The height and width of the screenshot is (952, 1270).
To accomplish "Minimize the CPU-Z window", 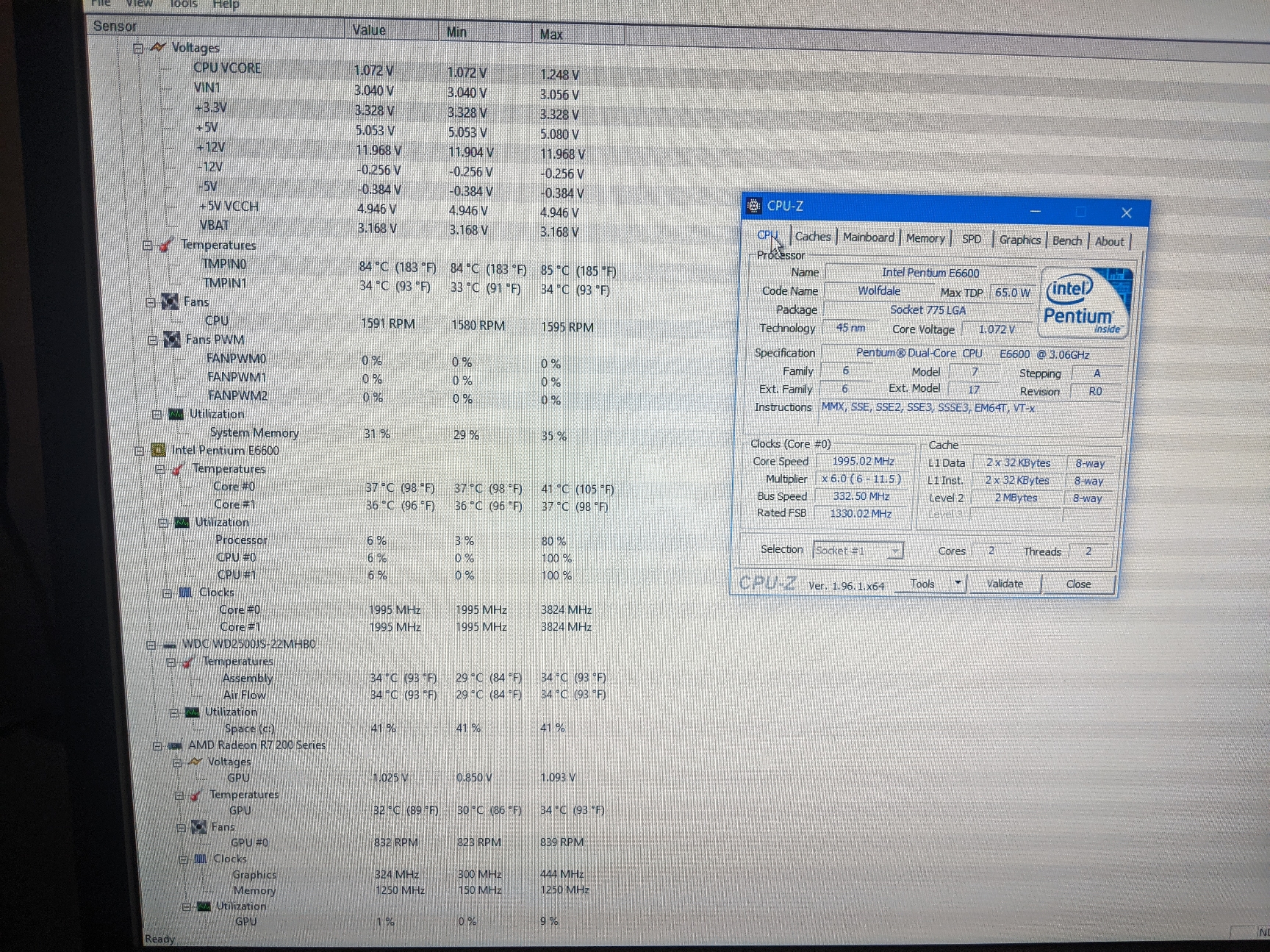I will (x=1035, y=211).
